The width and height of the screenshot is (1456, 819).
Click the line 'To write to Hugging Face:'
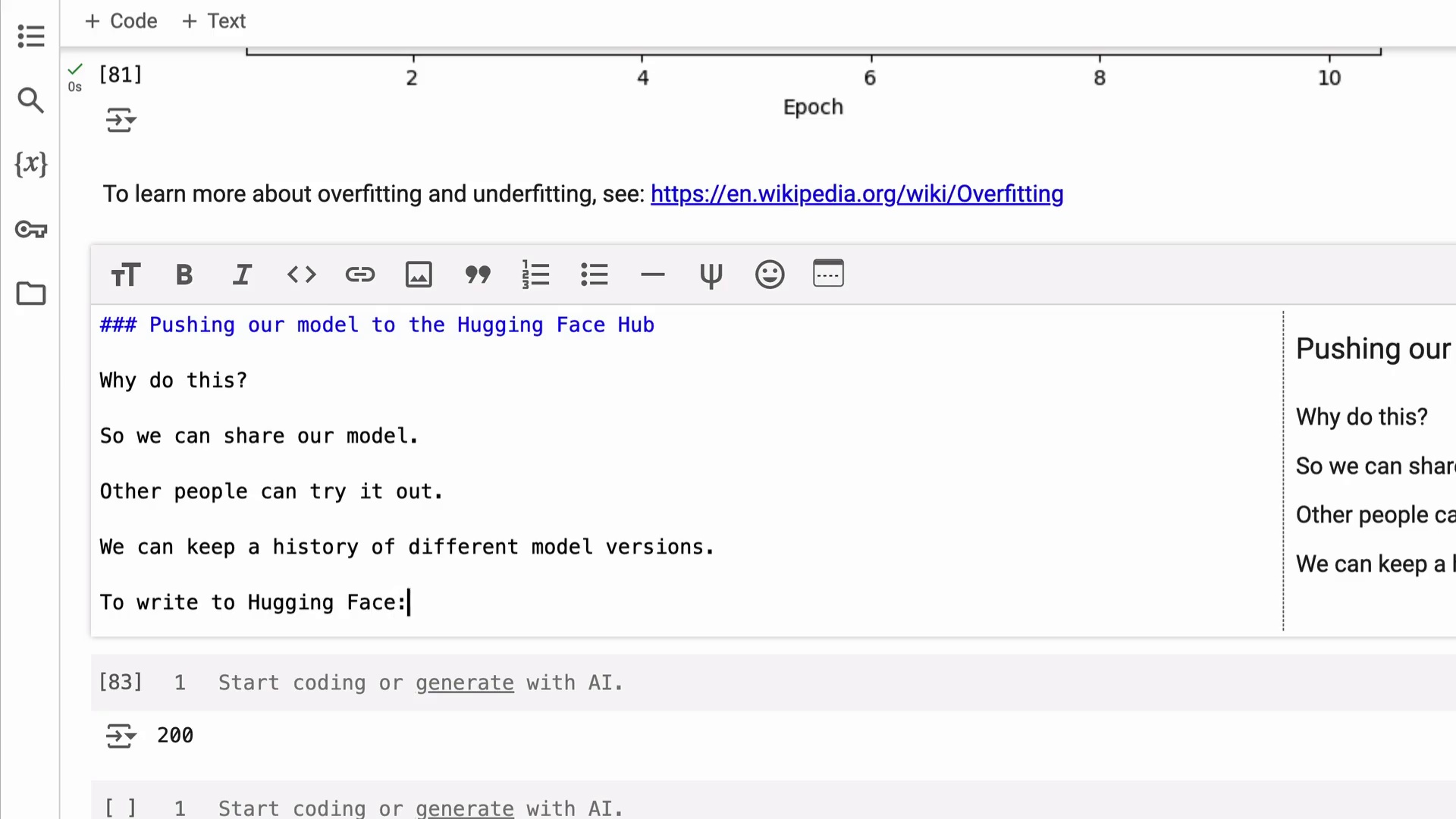(253, 603)
